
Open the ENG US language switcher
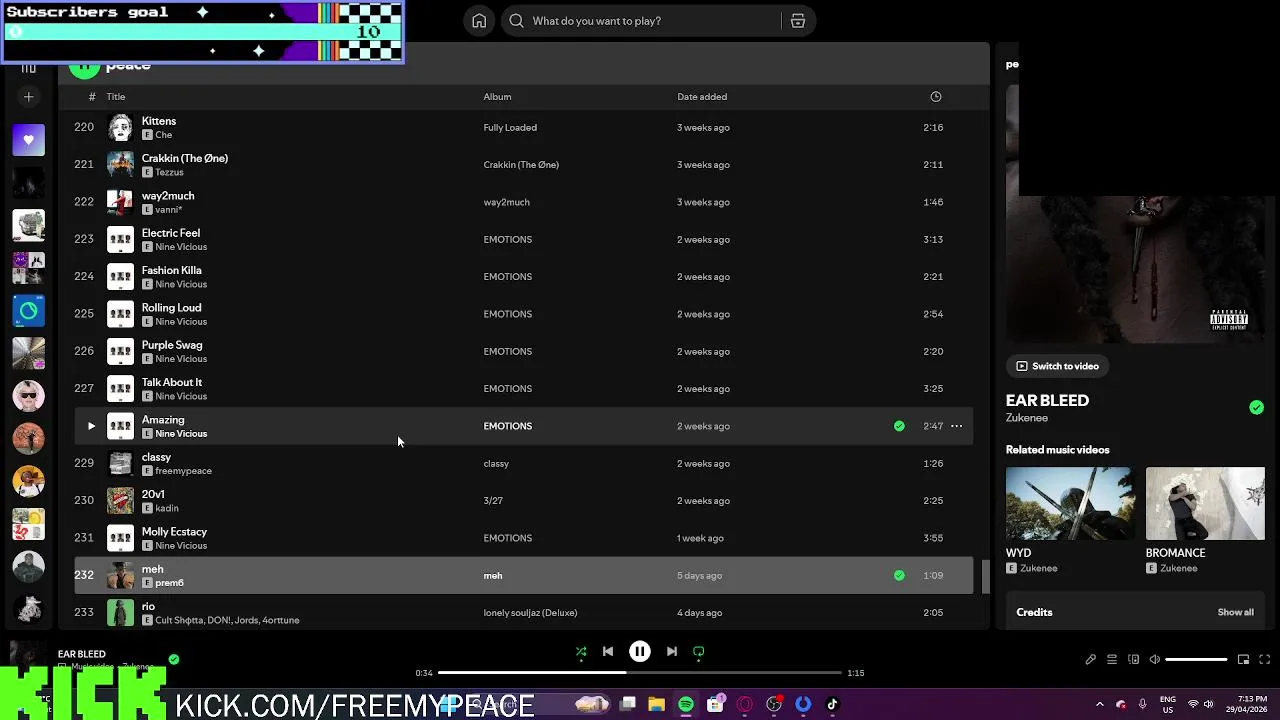1167,704
